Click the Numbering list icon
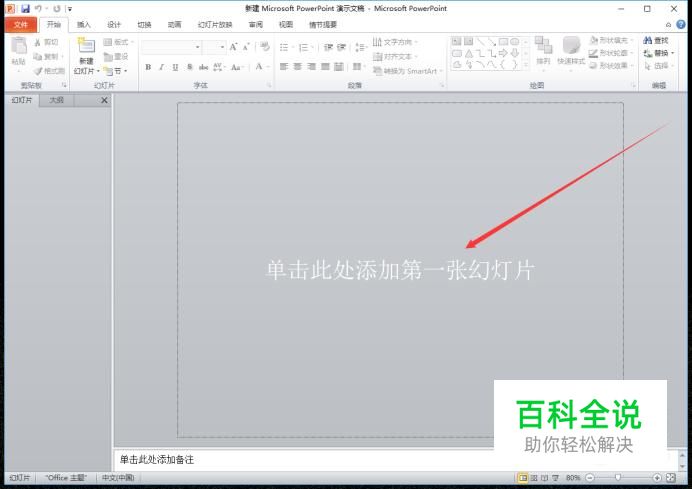 (303, 47)
